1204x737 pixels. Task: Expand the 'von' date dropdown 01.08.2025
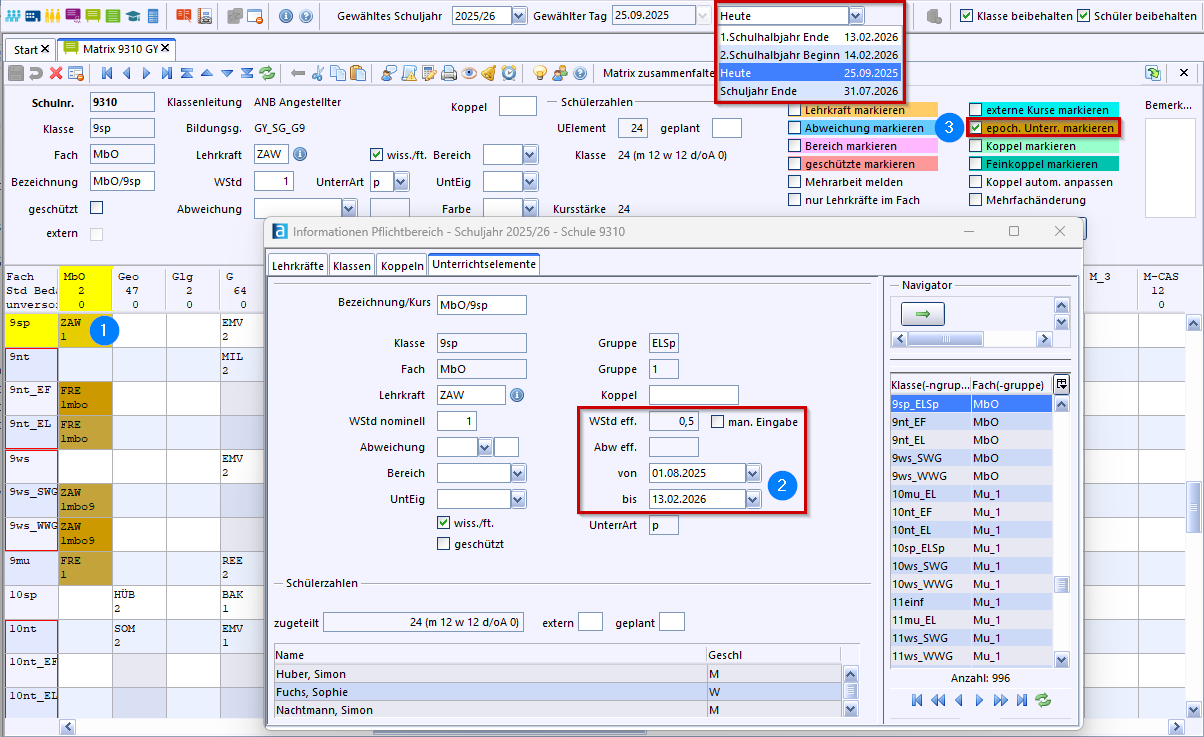753,472
